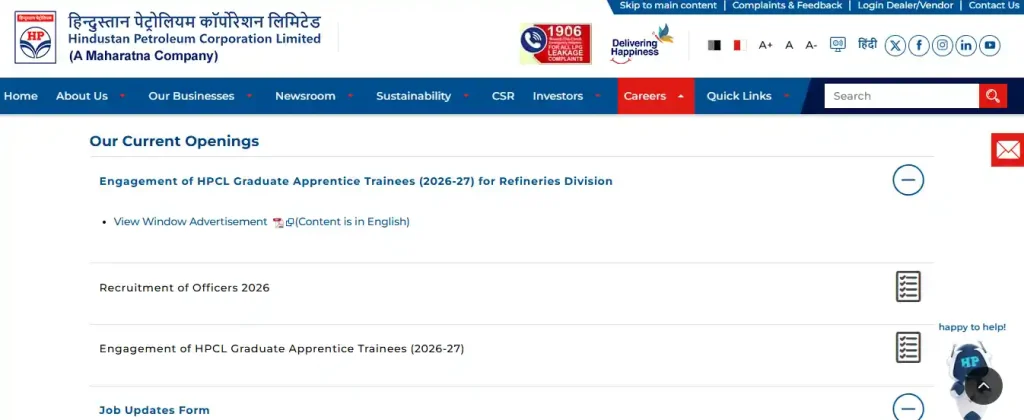Viewport: 1024px width, 420px height.
Task: Open the HPCL Facebook page icon
Action: [918, 45]
